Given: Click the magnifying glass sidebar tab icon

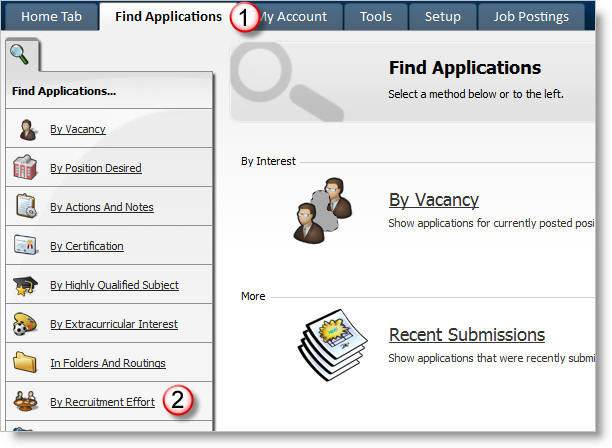Looking at the screenshot, I should click(x=20, y=55).
